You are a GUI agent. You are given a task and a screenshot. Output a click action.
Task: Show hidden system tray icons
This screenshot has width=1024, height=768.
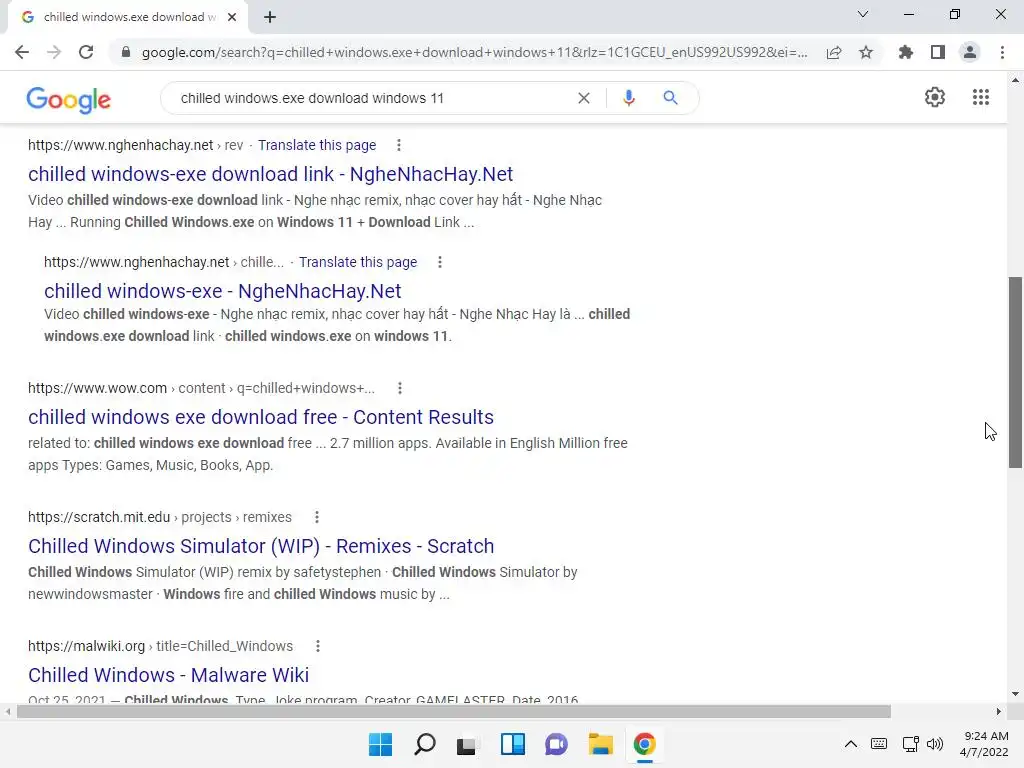850,744
